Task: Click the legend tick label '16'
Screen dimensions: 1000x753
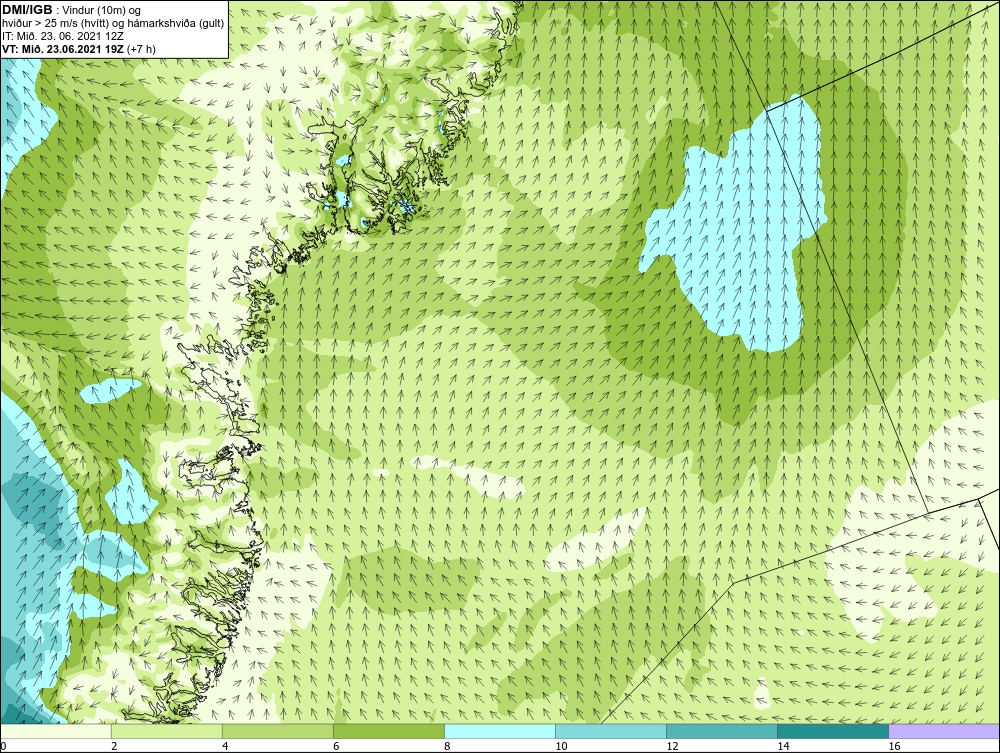Action: (893, 746)
